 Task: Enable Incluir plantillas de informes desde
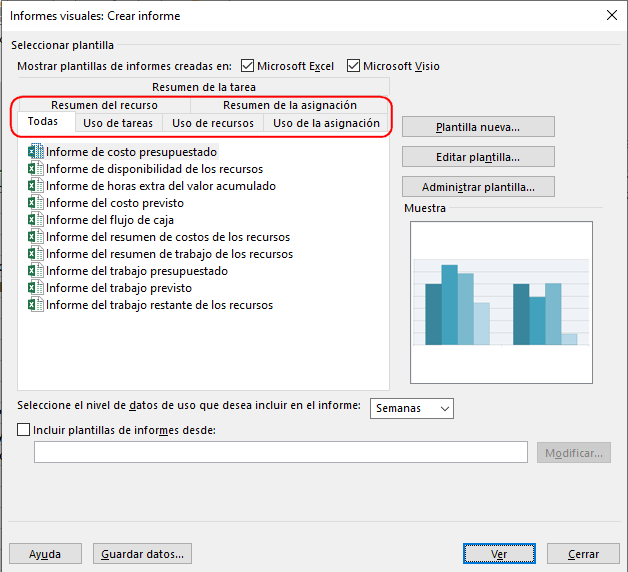(24, 430)
